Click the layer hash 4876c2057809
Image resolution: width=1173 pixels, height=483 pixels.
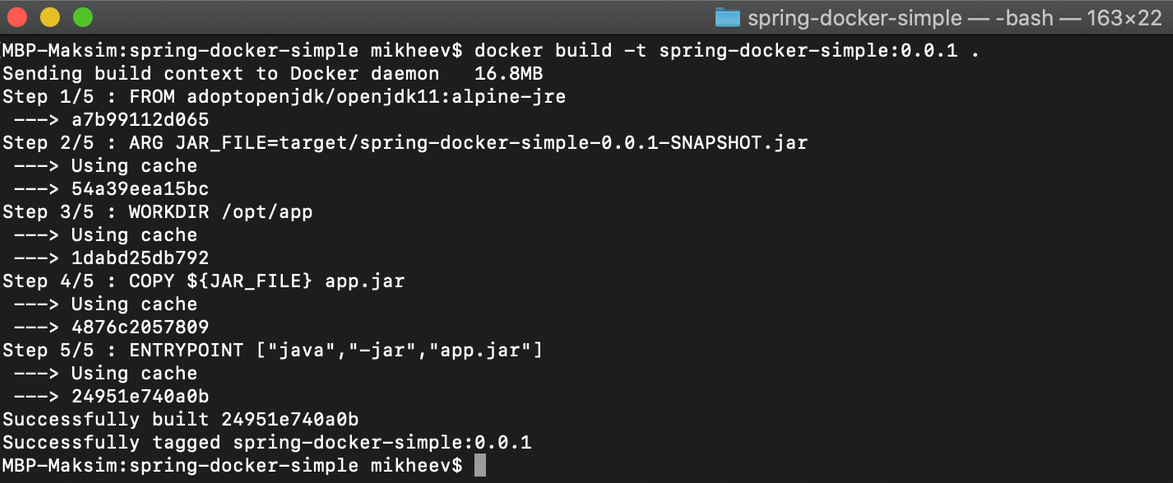140,327
